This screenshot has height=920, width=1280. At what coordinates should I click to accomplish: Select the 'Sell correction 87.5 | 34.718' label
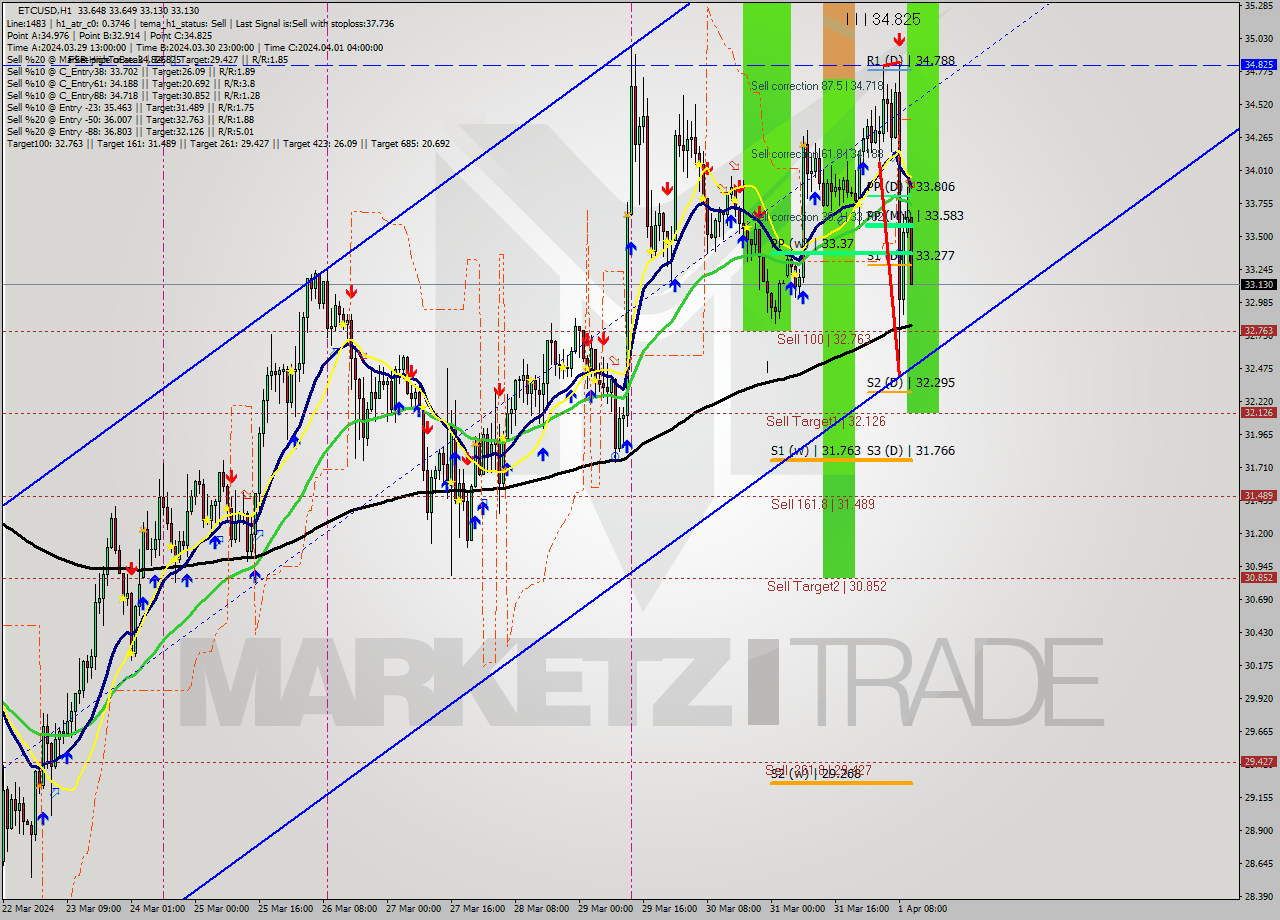tap(816, 86)
